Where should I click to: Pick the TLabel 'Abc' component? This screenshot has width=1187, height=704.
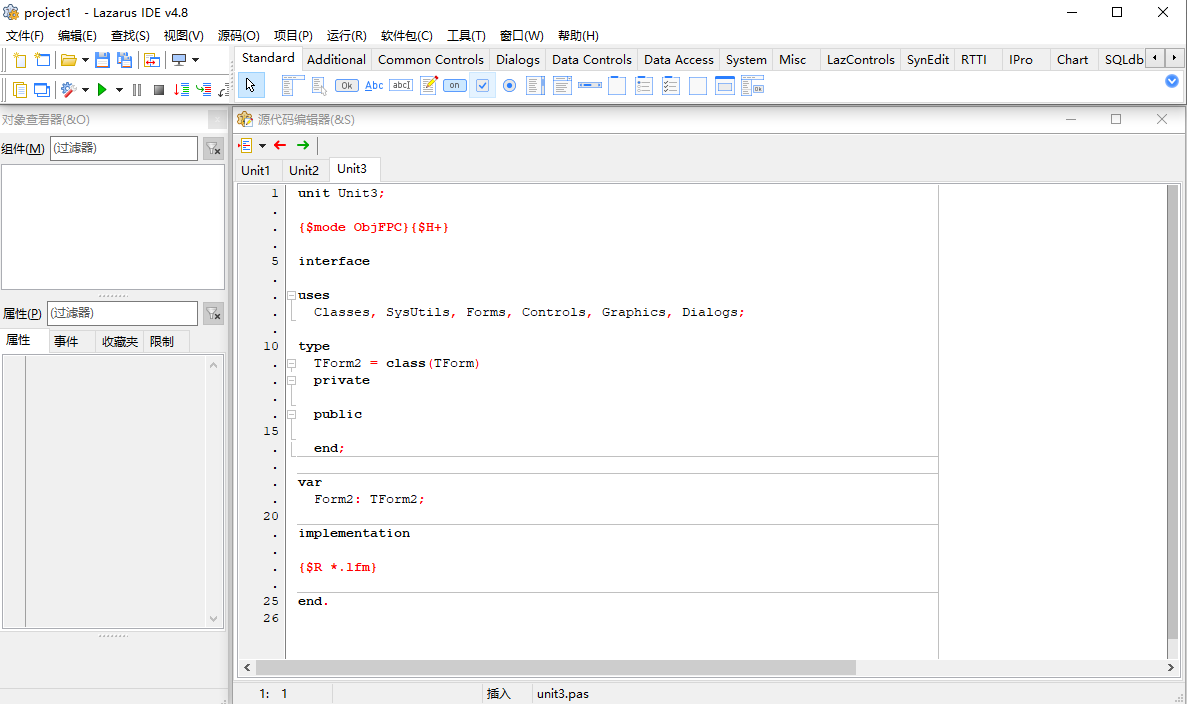click(374, 86)
